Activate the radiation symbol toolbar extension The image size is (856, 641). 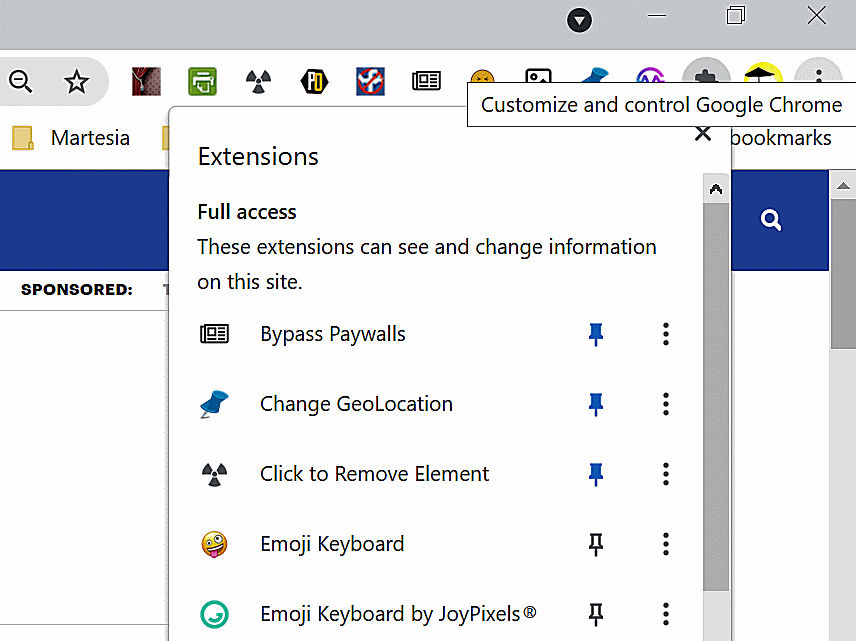click(x=258, y=81)
